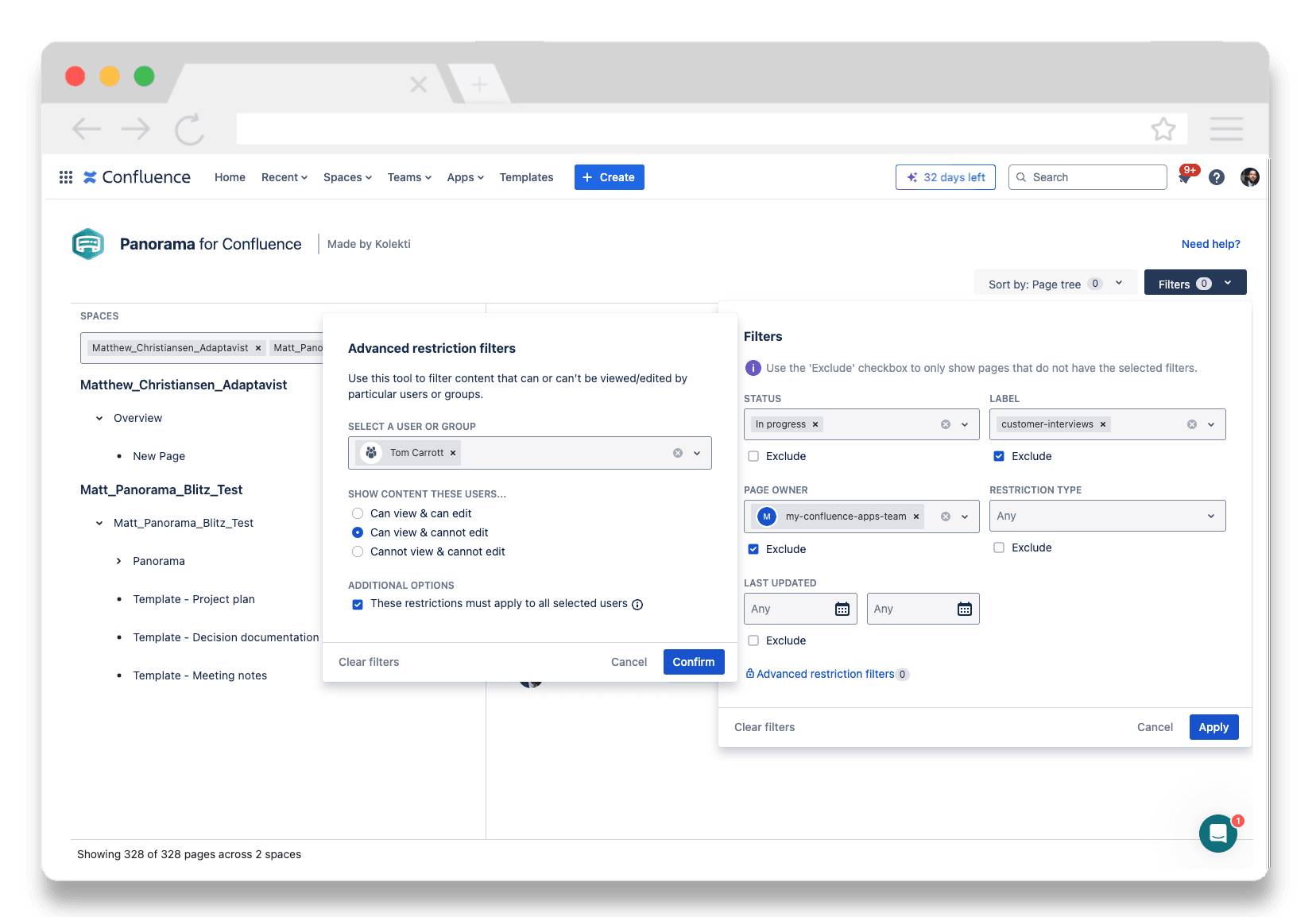Viewport: 1316px width, 917px height.
Task: Open the chat support widget icon
Action: [1217, 834]
